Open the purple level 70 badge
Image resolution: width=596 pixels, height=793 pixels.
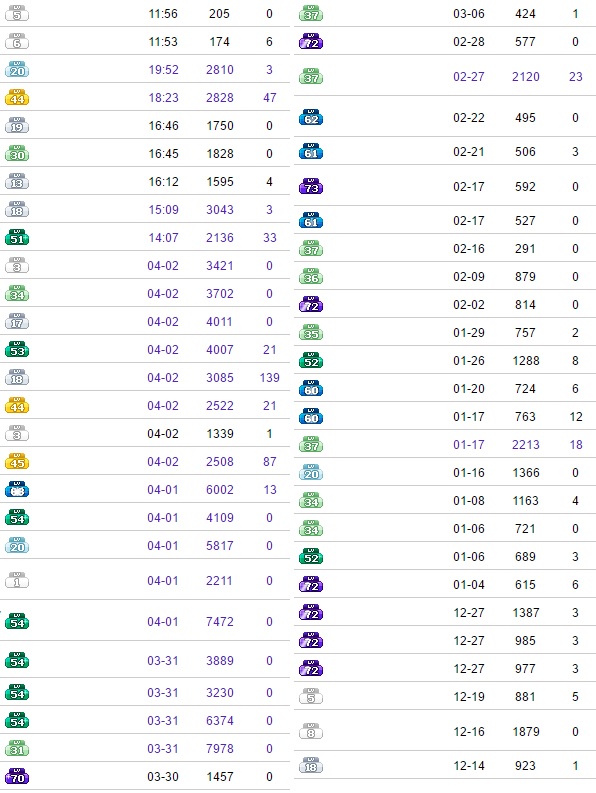17,776
